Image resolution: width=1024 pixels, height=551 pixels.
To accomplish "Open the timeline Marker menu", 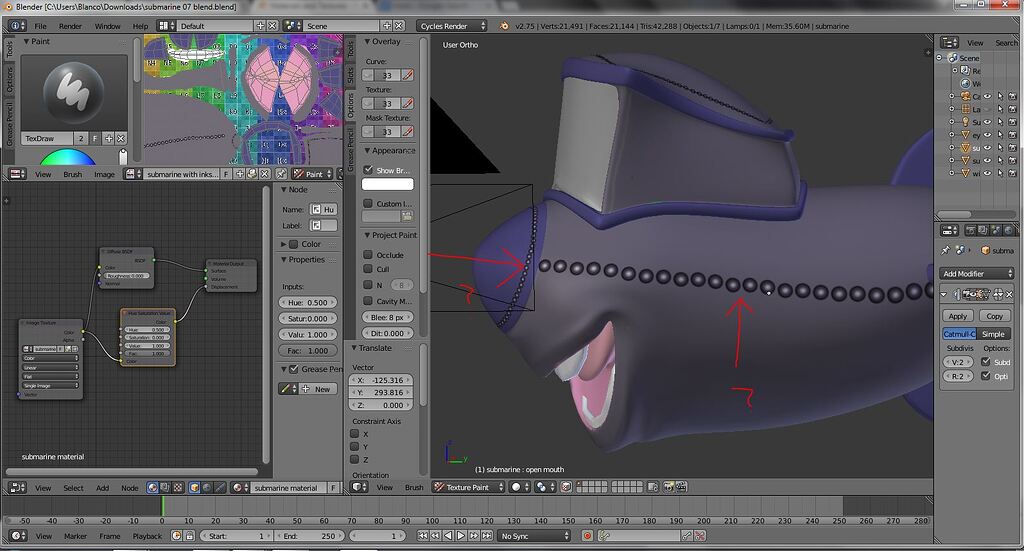I will (x=75, y=536).
